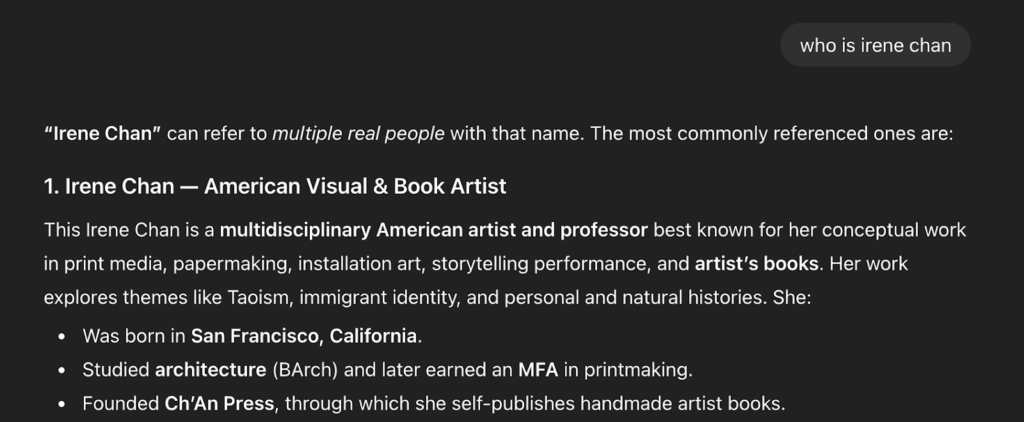This screenshot has height=422, width=1024.
Task: Click the heading "1. Irene Chan — American Visual & Book Artist"
Action: tap(275, 186)
